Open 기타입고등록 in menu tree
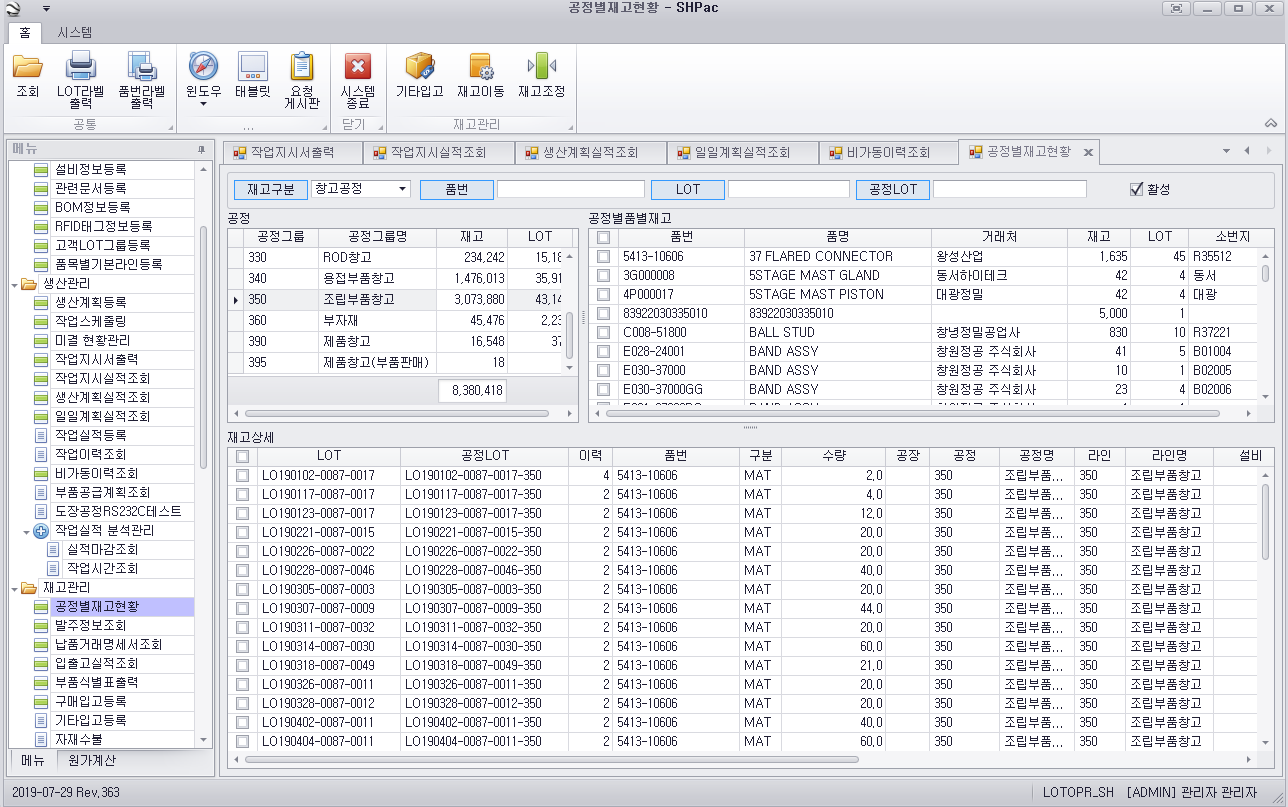This screenshot has height=807, width=1288. (90, 720)
